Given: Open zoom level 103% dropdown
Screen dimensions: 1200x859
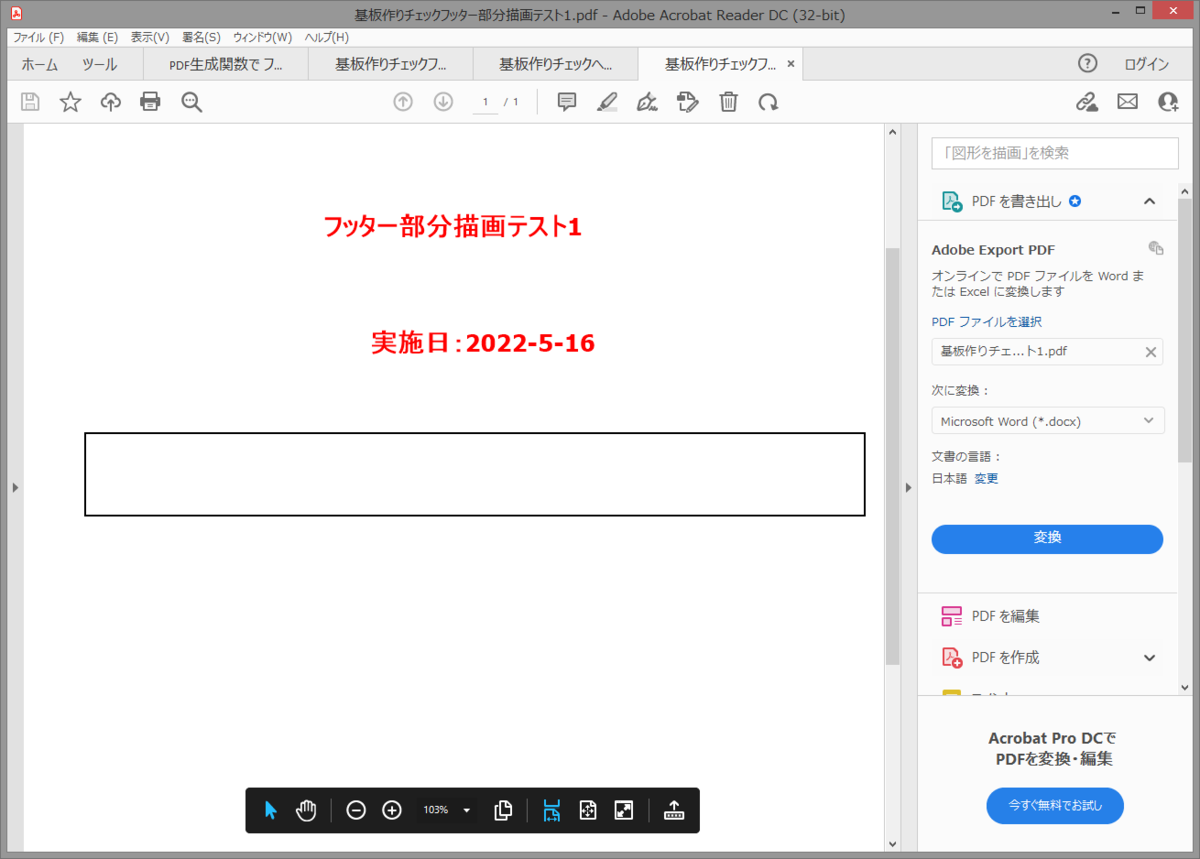Looking at the screenshot, I should tap(446, 810).
